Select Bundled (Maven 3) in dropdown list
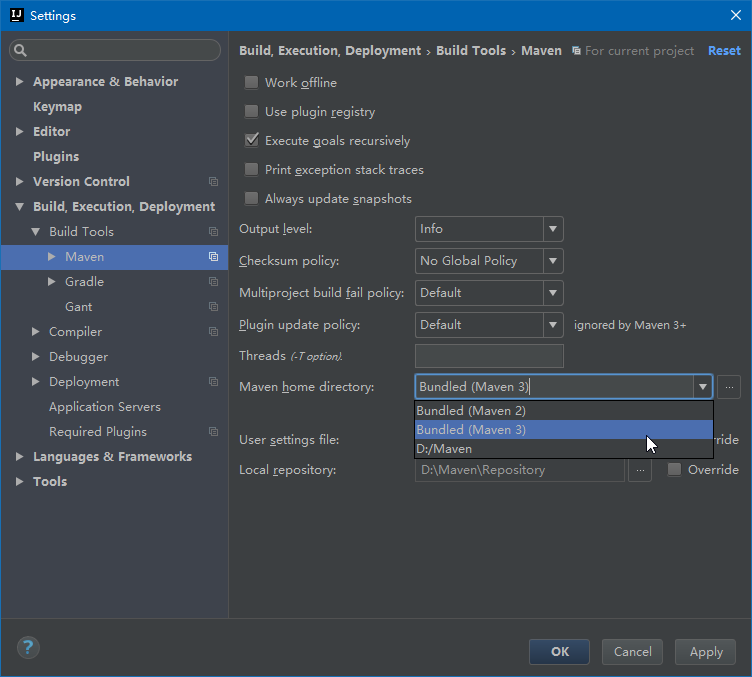 pos(564,430)
